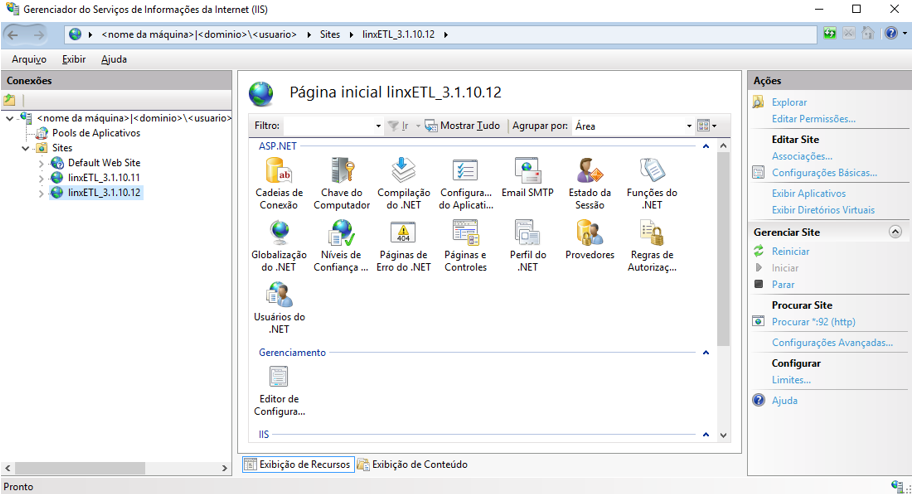
Task: Open Limites link under Configurar
Action: pos(791,380)
